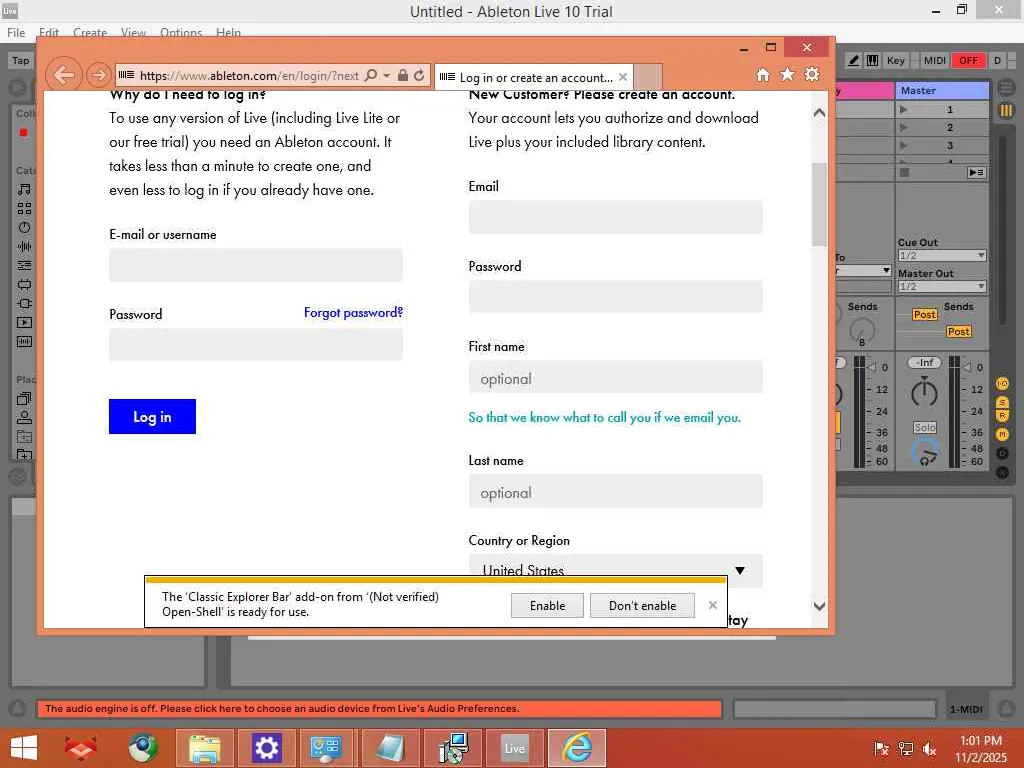Viewport: 1024px width, 768px height.
Task: Launch Master scene 2
Action: [x=904, y=127]
